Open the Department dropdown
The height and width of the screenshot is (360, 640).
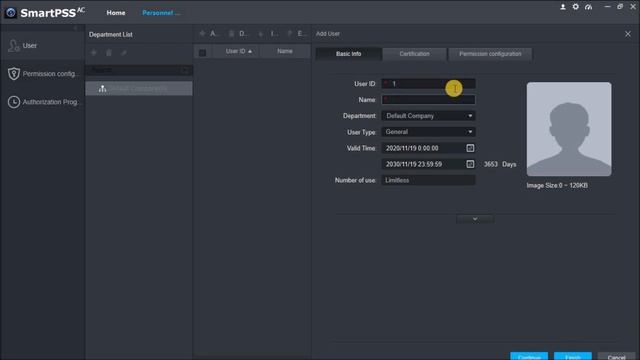[428, 116]
